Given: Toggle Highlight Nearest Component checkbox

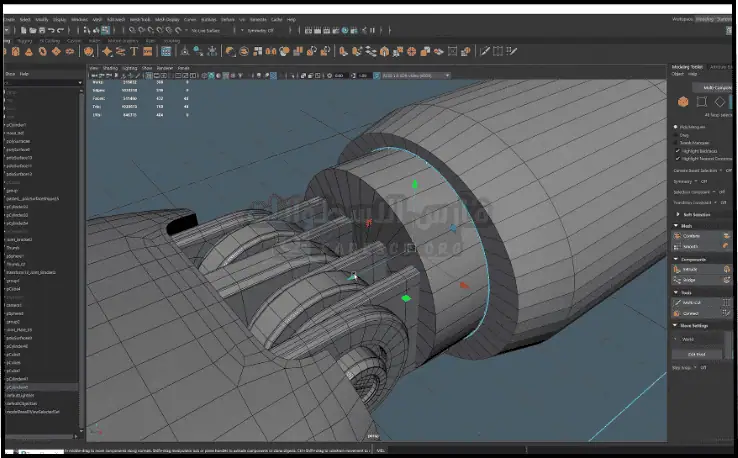Looking at the screenshot, I should pyautogui.click(x=678, y=159).
